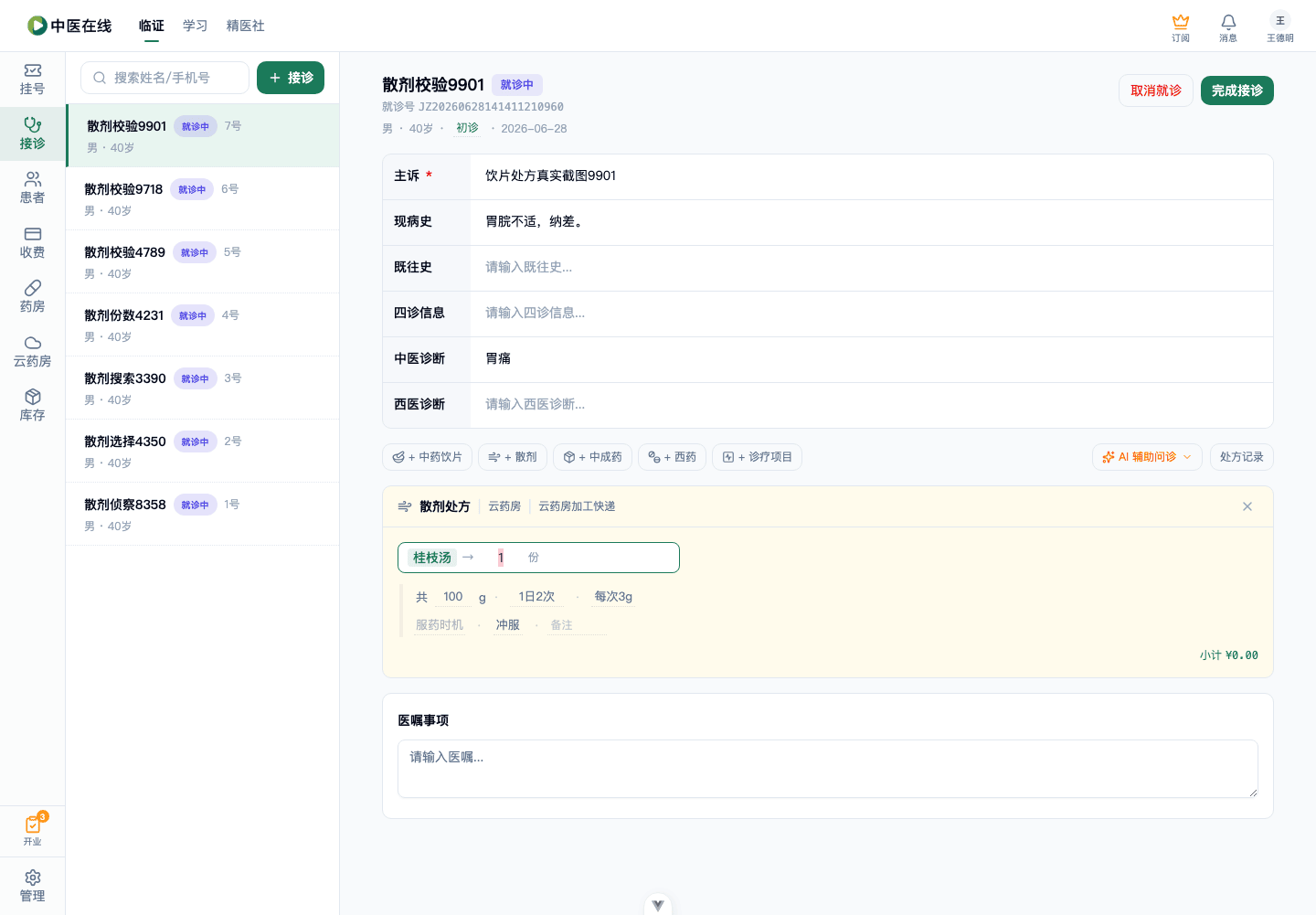Click the 就诊中 status badge by title
This screenshot has width=1316, height=915.
pyautogui.click(x=517, y=85)
